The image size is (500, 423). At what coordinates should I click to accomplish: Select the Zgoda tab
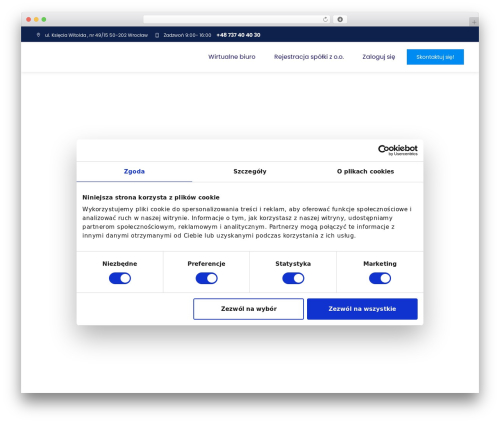tap(134, 171)
